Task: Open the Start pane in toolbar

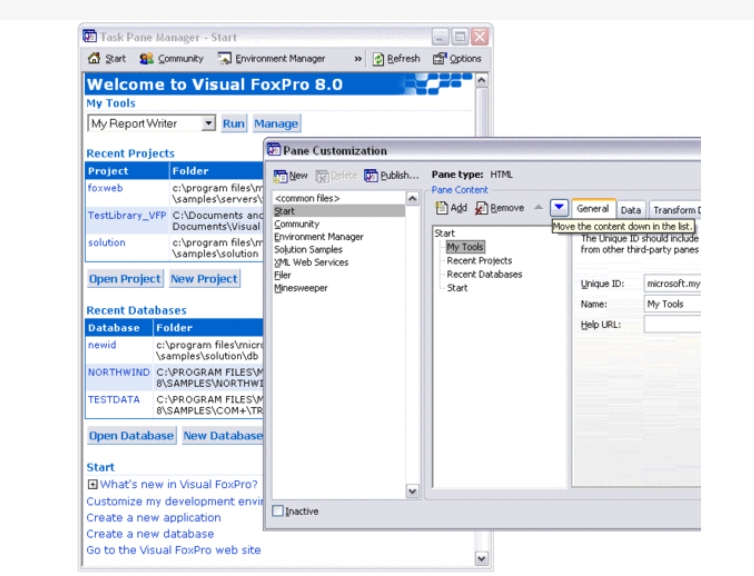Action: point(107,59)
